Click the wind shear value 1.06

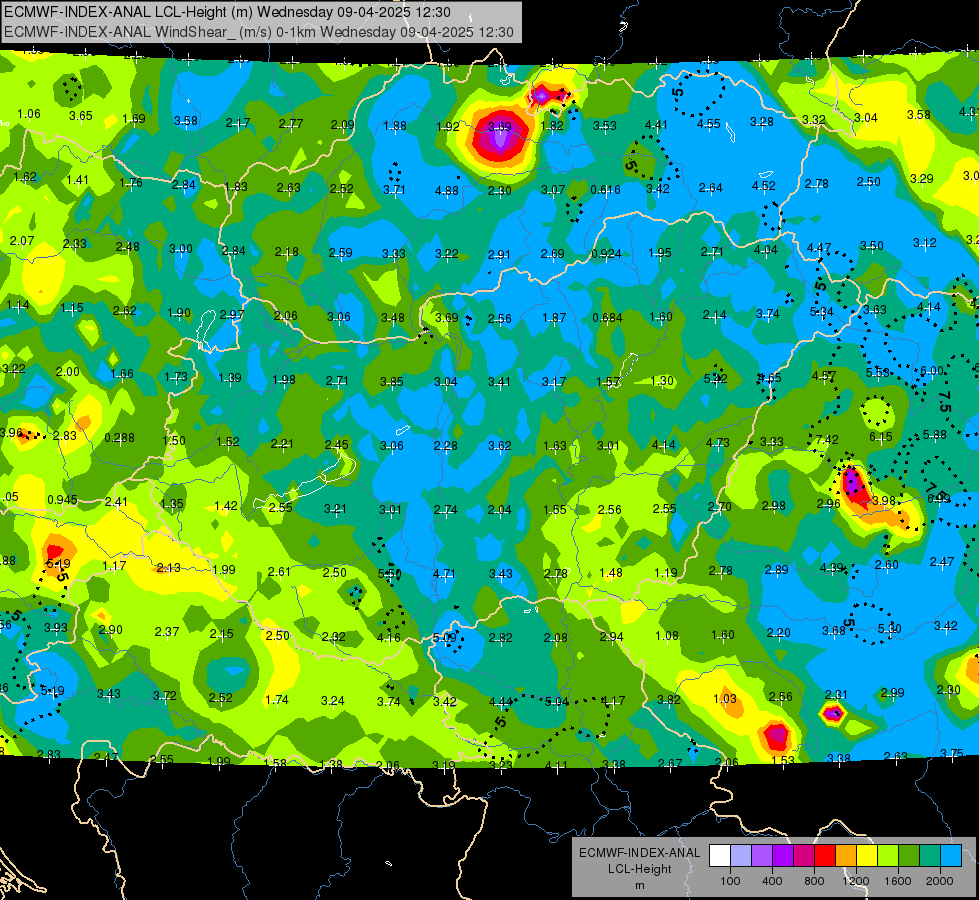pos(29,114)
